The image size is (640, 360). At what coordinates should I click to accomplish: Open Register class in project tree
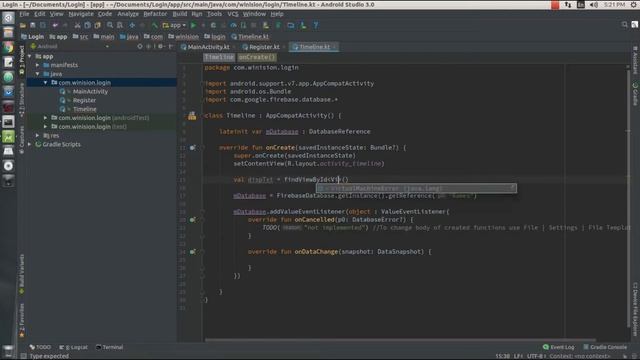[x=84, y=100]
